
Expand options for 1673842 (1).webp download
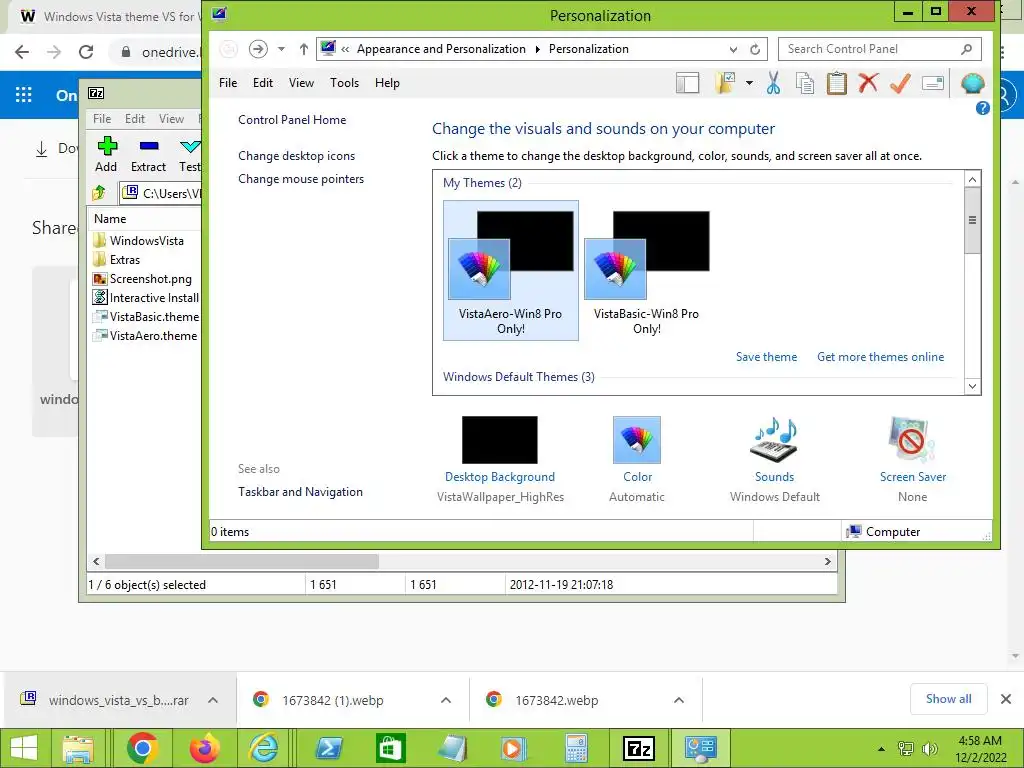pos(445,700)
